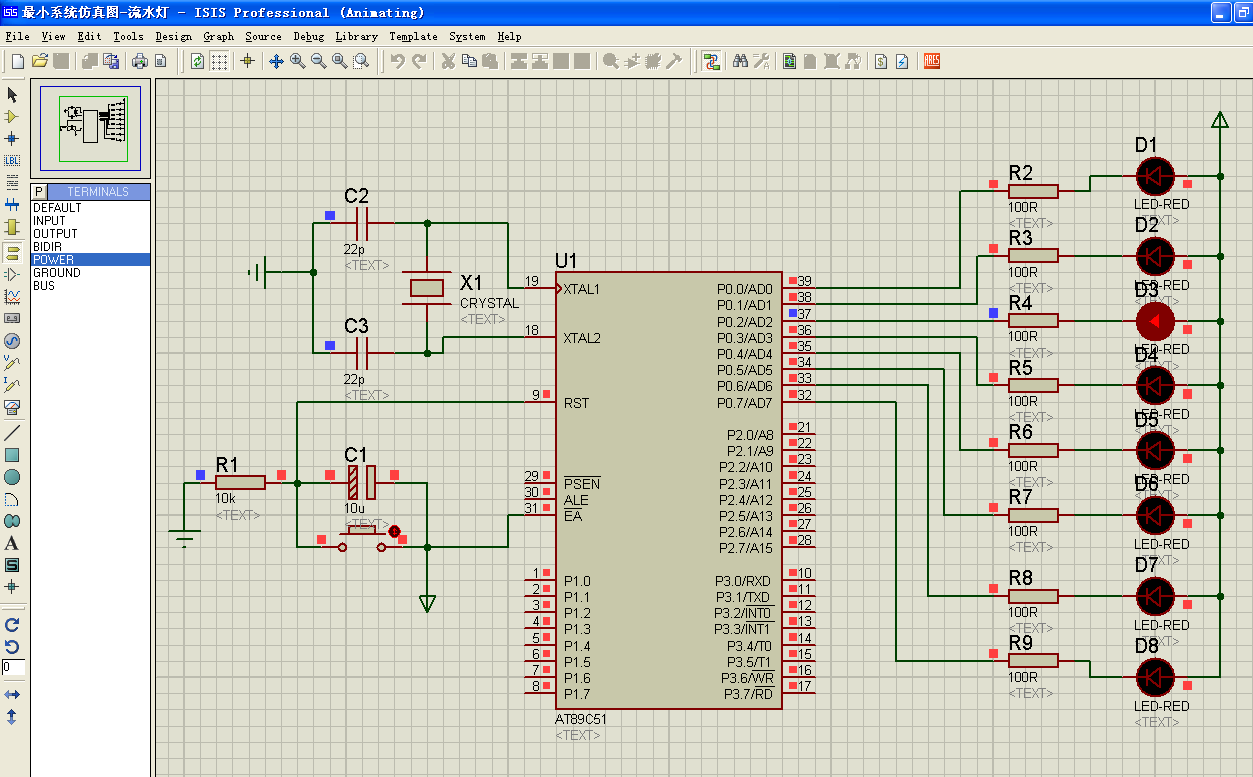Click the ARES PCB layout icon
Screen dimensions: 1253x777
coord(932,61)
